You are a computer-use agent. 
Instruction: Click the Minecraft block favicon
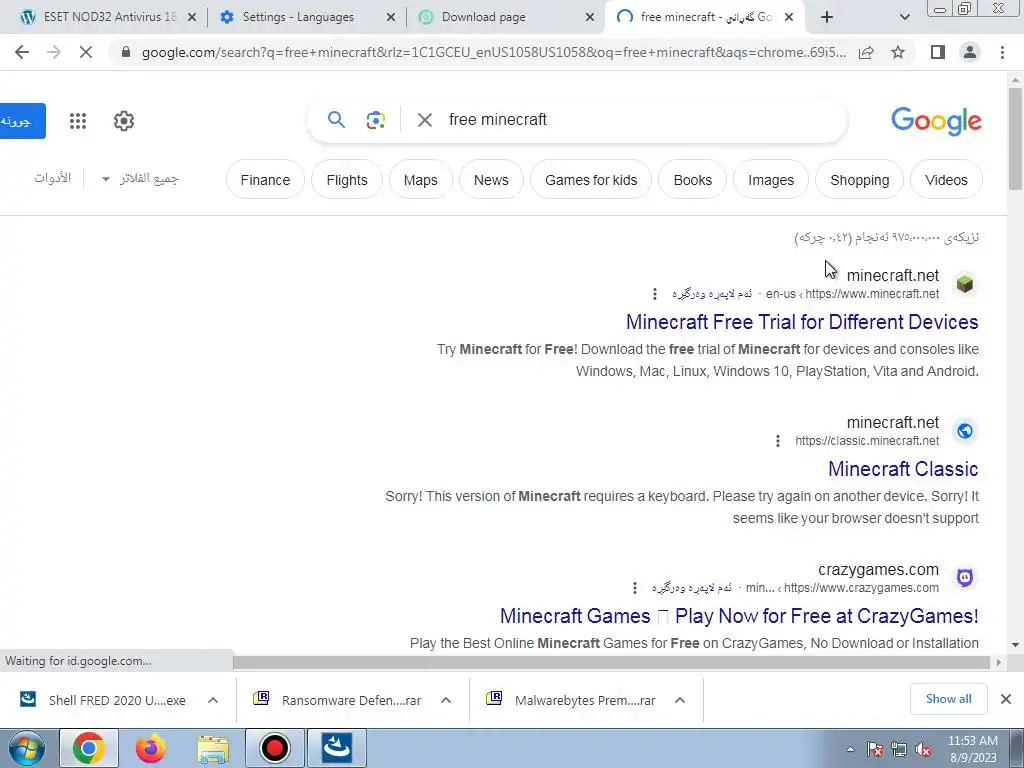965,284
